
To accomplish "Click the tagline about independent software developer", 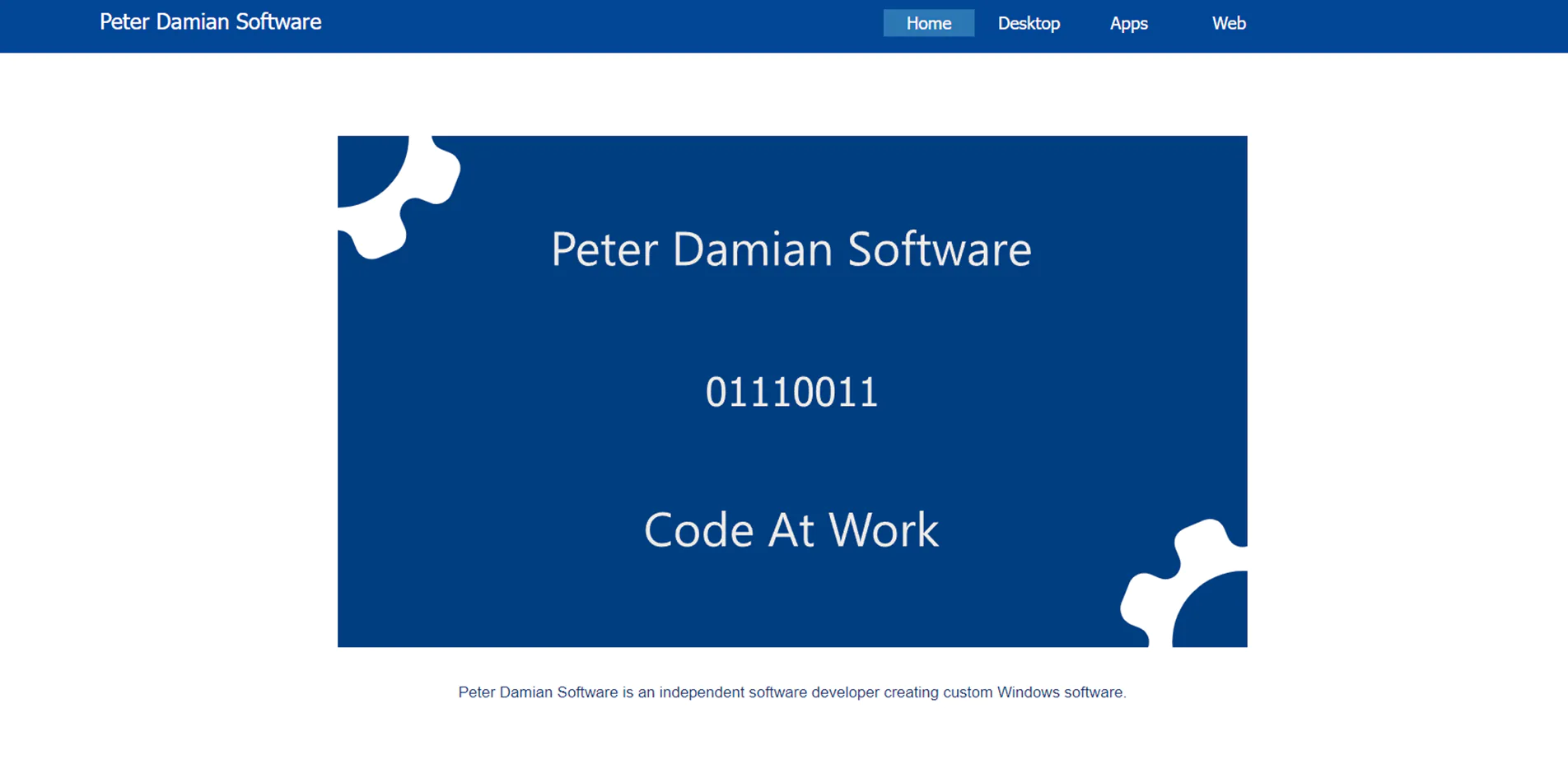I will click(791, 692).
